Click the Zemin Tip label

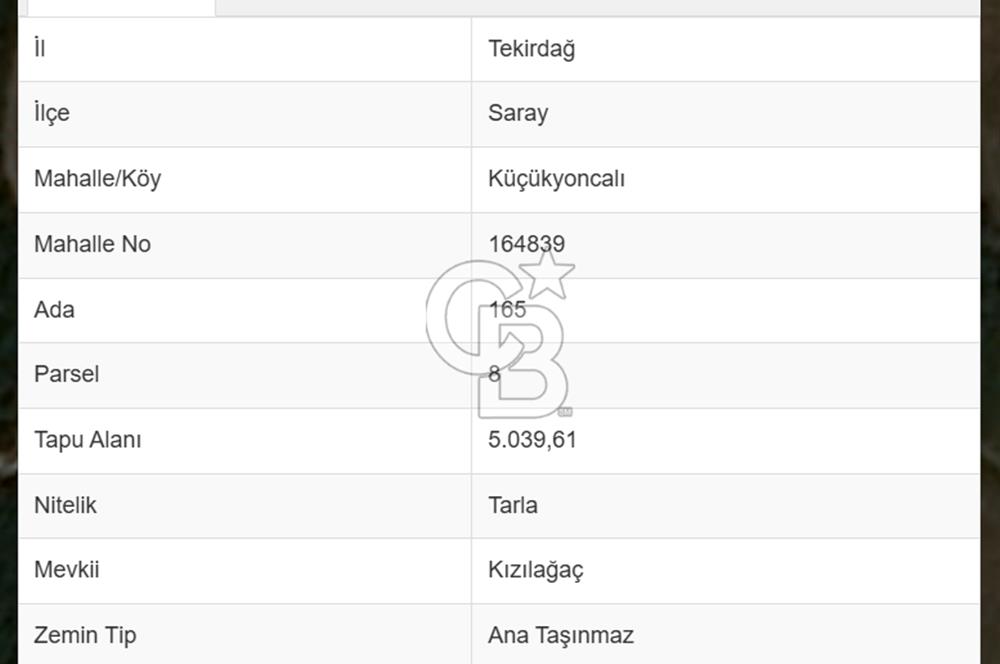click(x=85, y=635)
